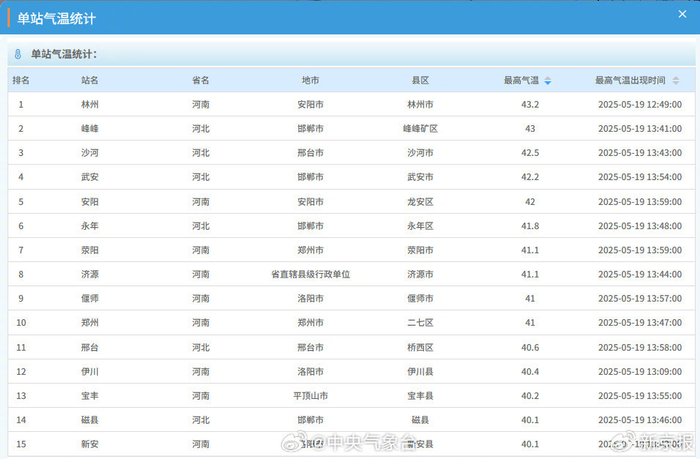Click time 2025-05-19 13:54:00
Screen dimensions: 700x459
point(640,177)
